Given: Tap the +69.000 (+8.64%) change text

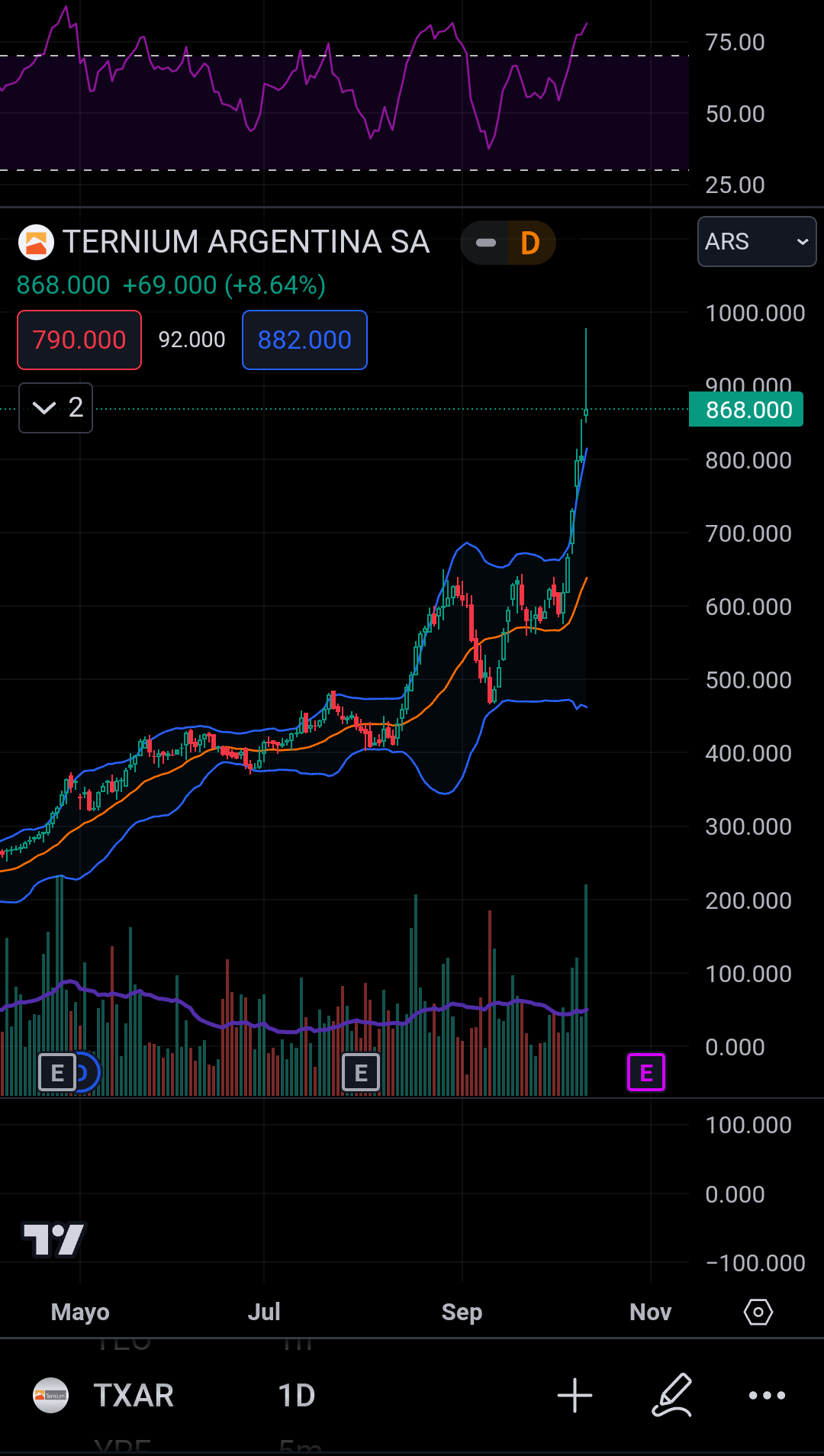Looking at the screenshot, I should pyautogui.click(x=224, y=285).
